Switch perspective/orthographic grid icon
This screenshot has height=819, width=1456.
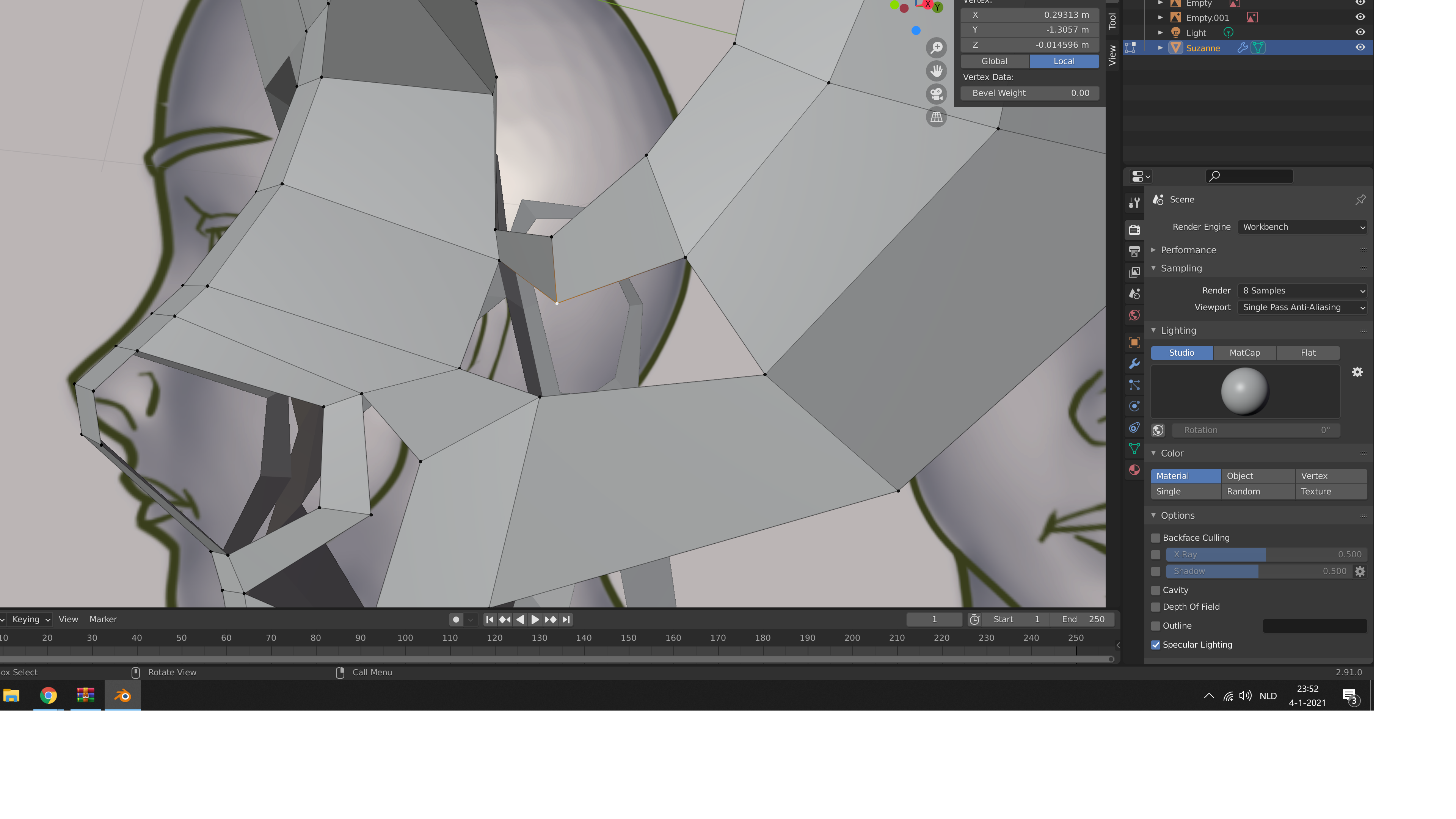pos(937,117)
